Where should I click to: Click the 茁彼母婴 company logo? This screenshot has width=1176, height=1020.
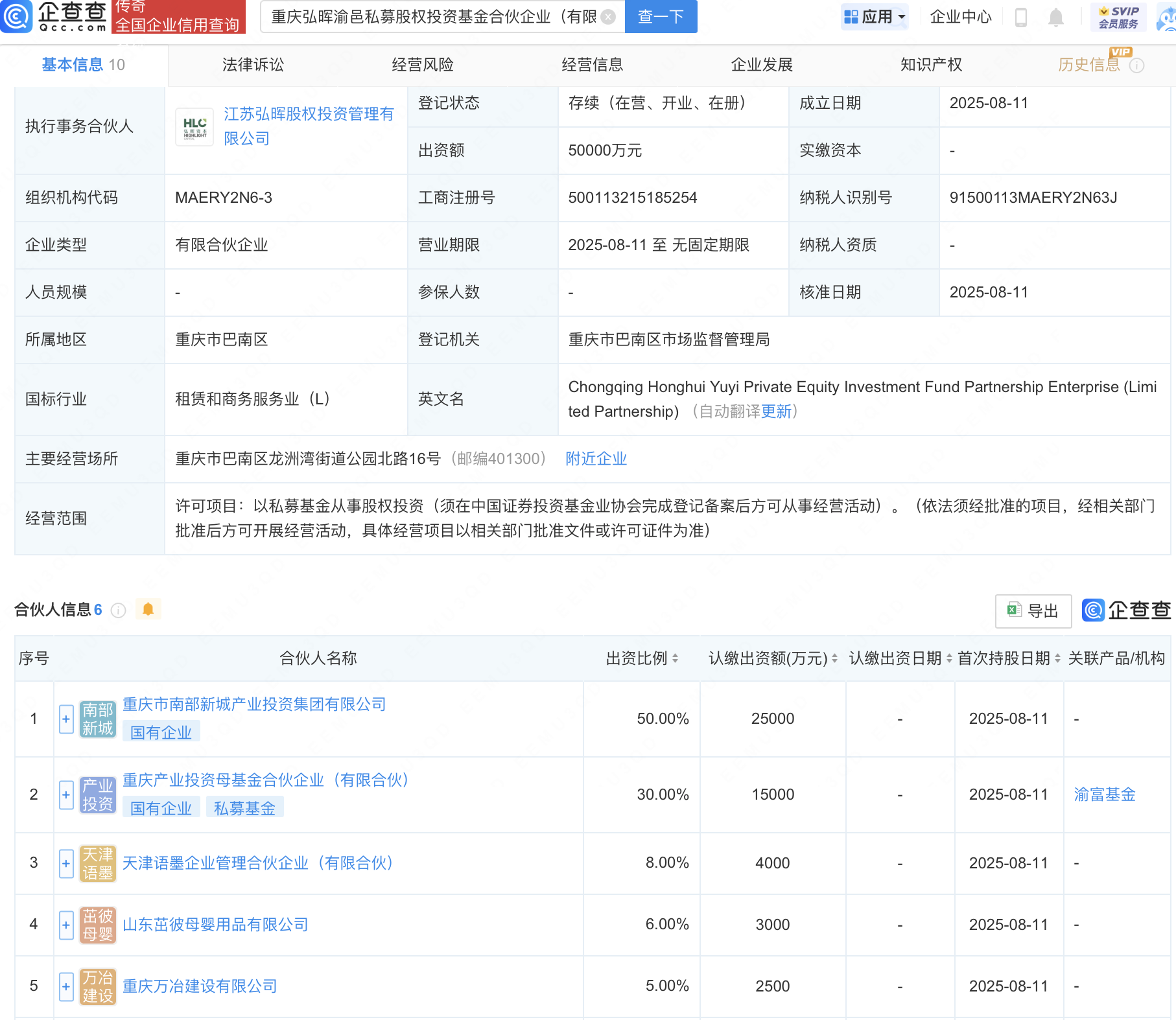98,925
